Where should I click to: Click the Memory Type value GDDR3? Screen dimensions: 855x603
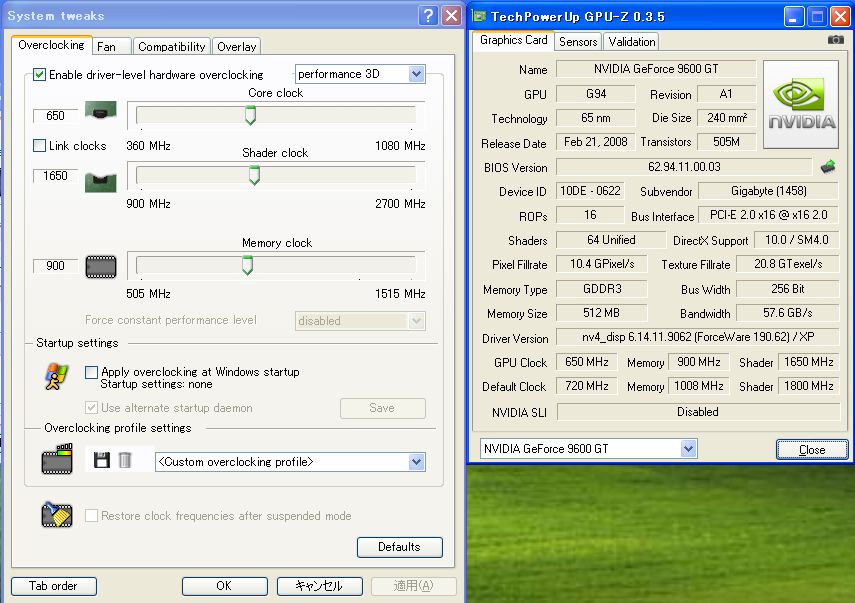tap(602, 289)
